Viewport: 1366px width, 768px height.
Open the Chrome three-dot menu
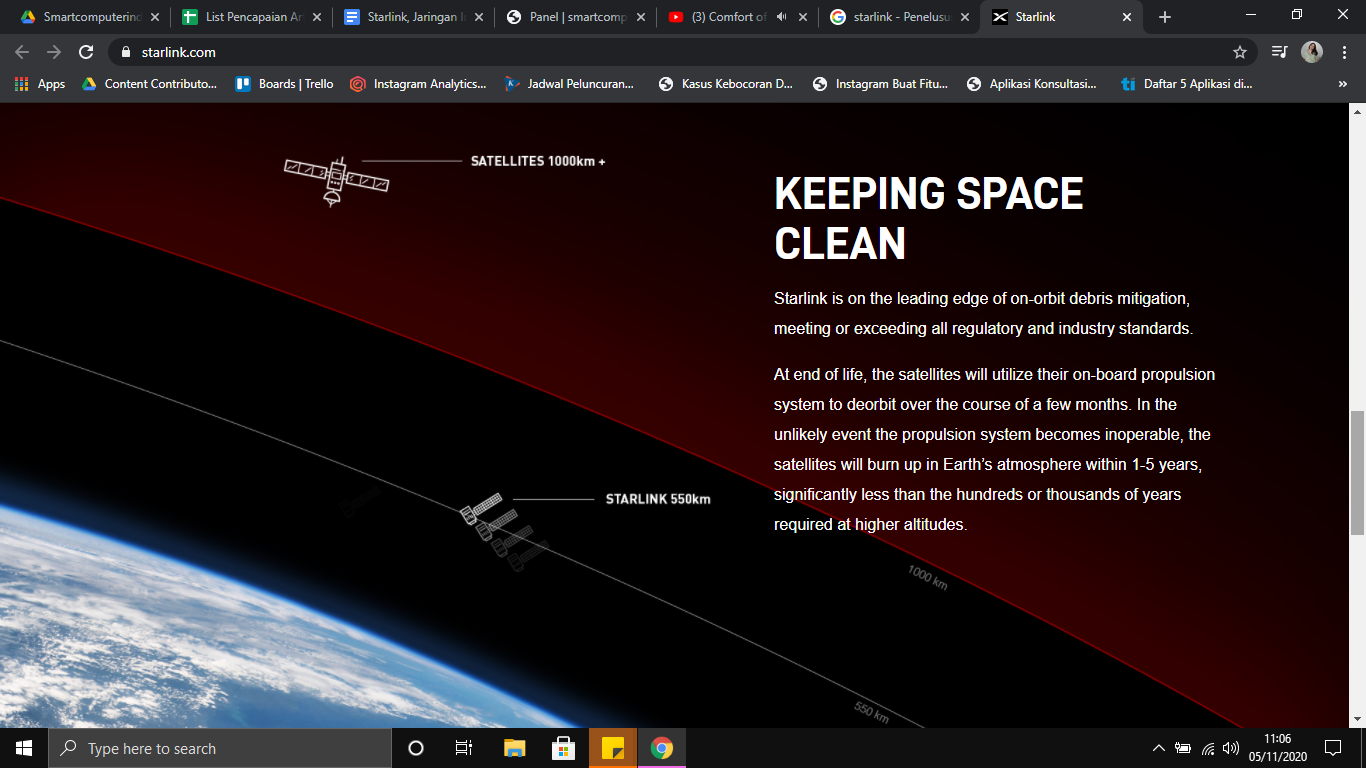[1345, 52]
